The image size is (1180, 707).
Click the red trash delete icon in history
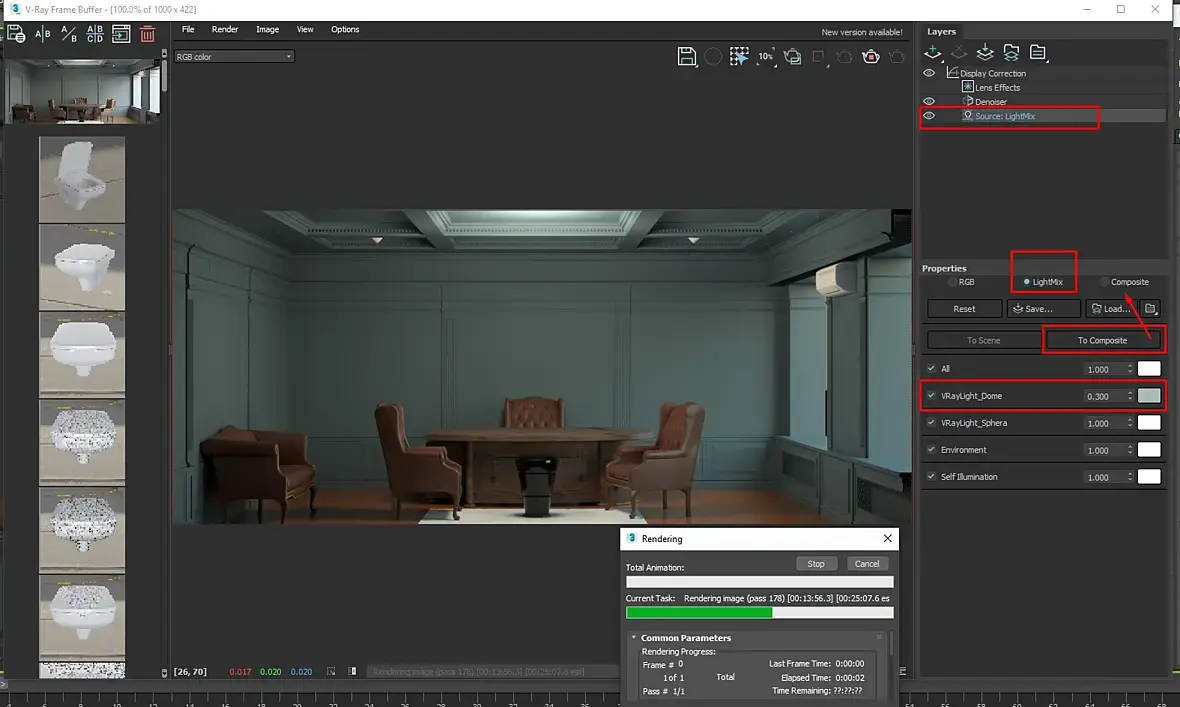[147, 34]
